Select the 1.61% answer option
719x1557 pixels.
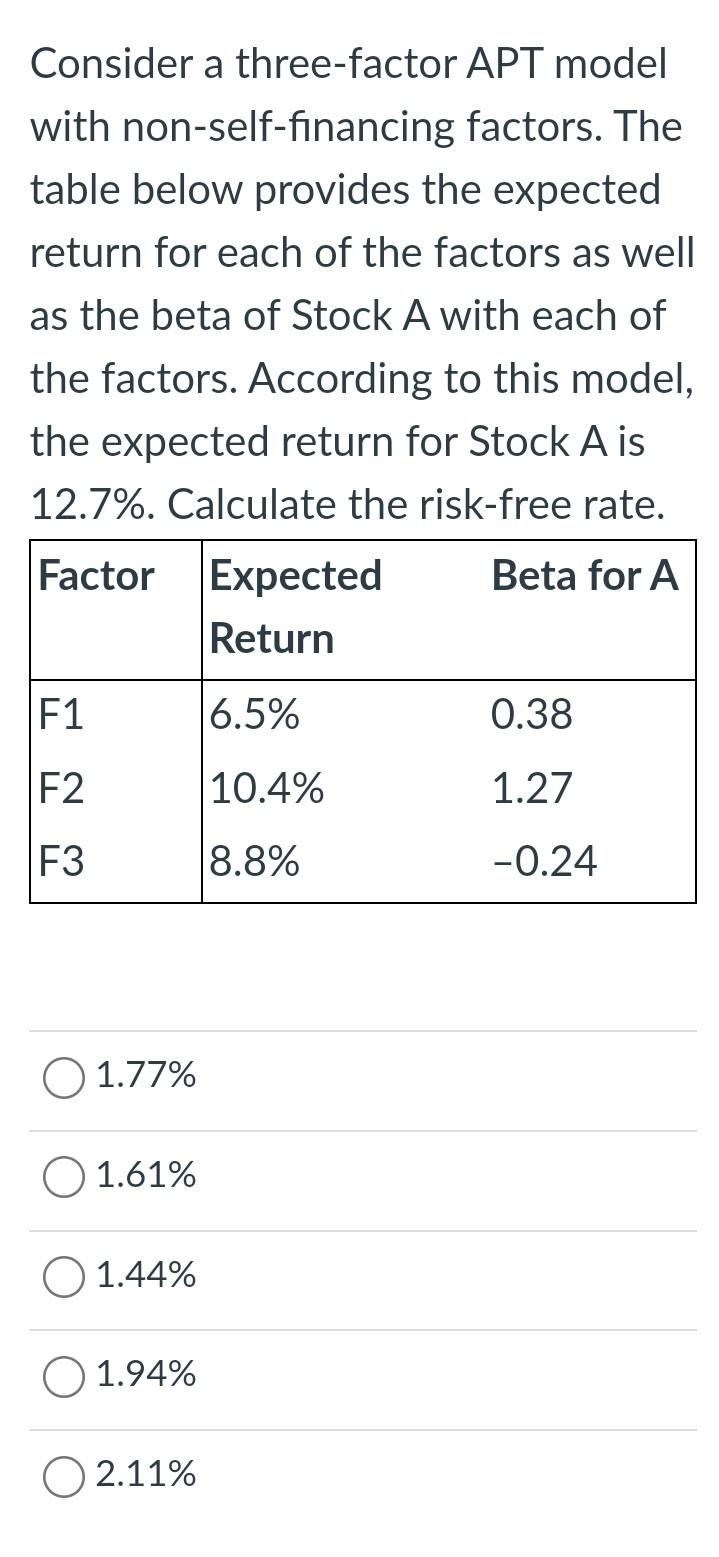pyautogui.click(x=63, y=1176)
